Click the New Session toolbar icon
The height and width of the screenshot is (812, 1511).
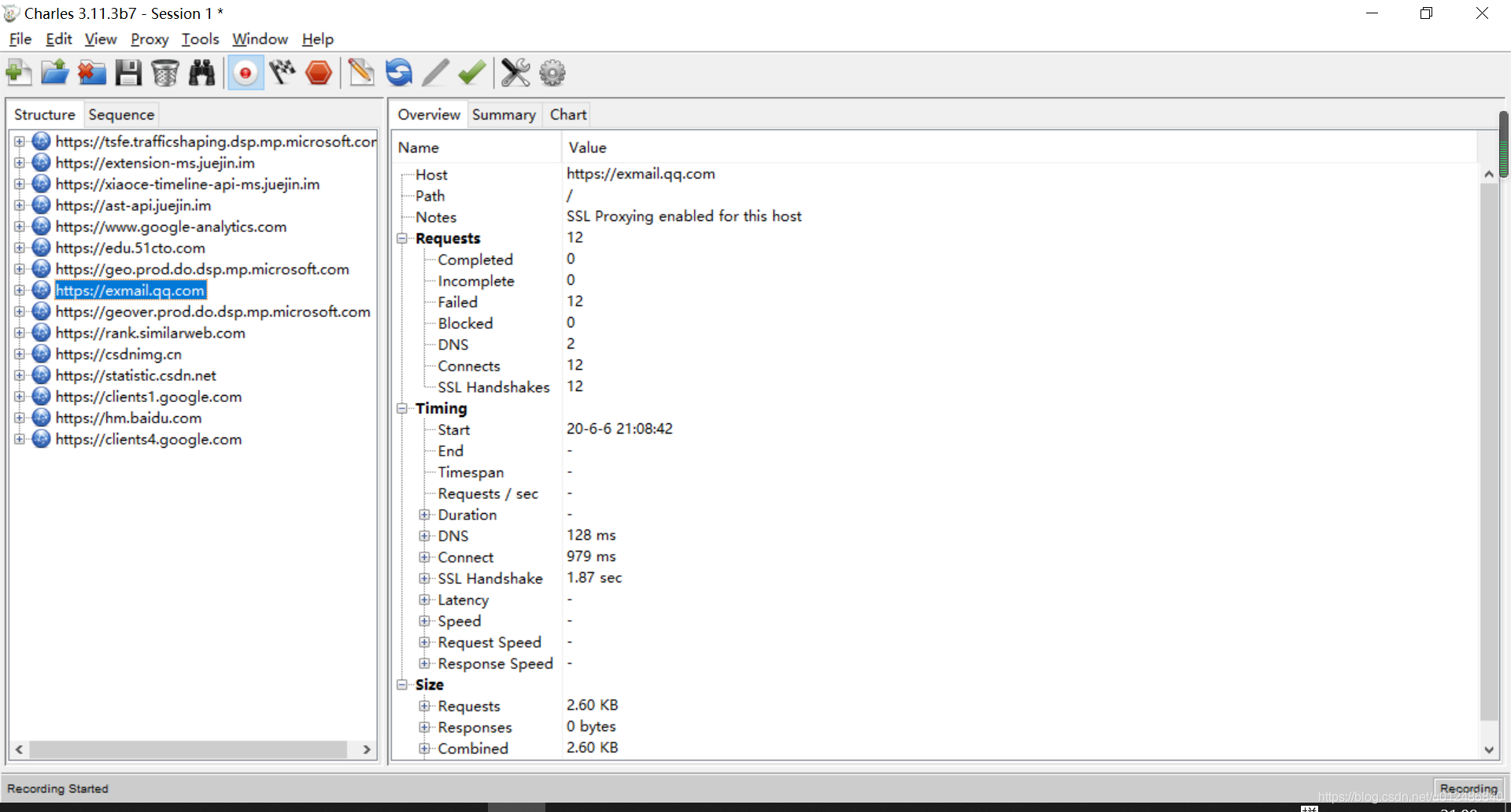(x=18, y=73)
